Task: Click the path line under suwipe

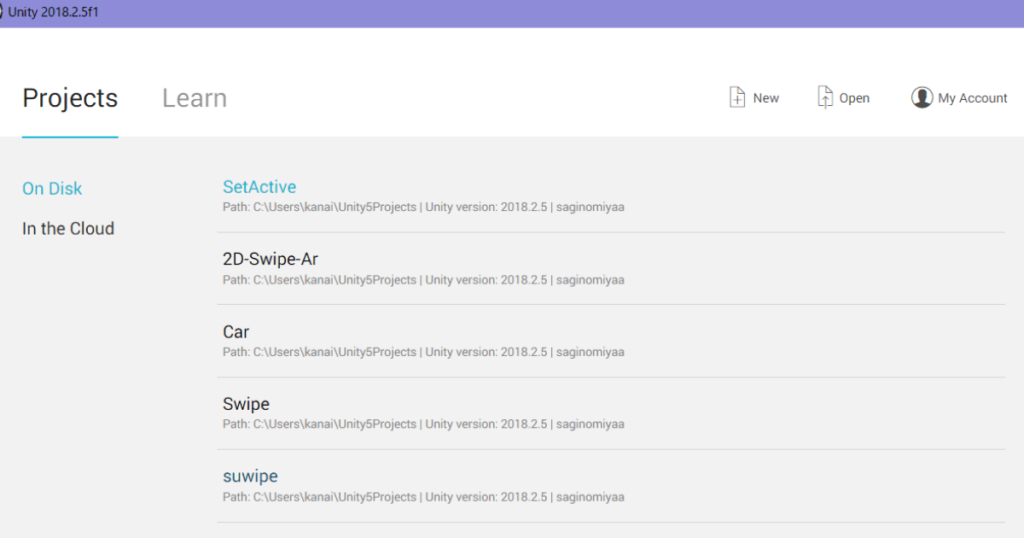Action: coord(423,496)
